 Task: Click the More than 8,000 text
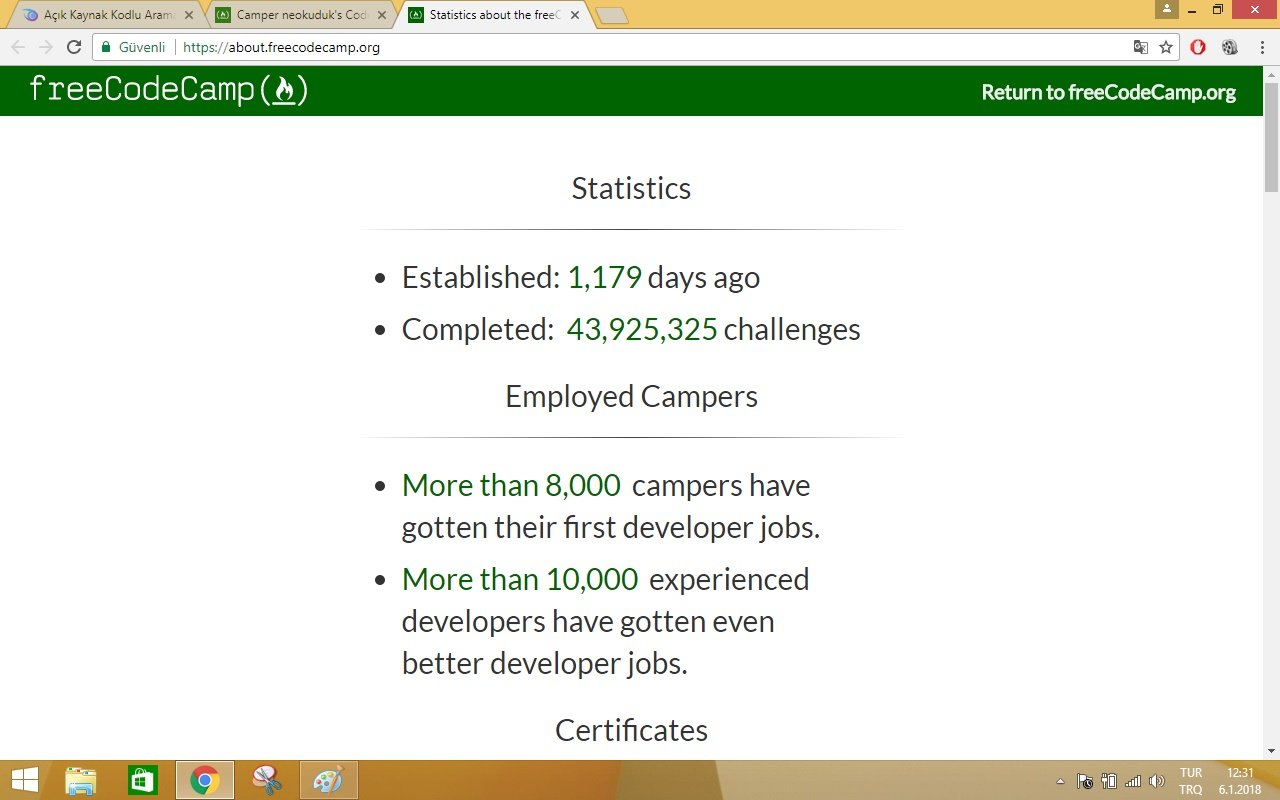click(x=511, y=485)
